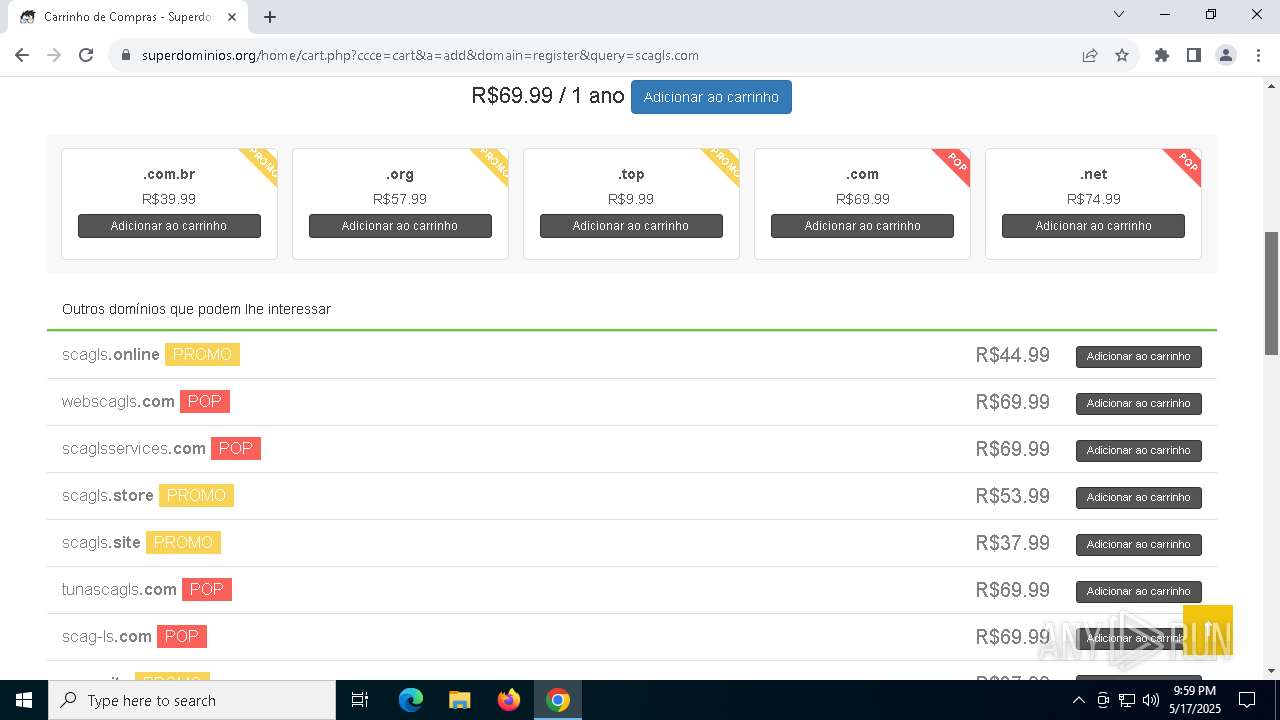
Task: Click POP badge next to webscagls.com
Action: coord(205,402)
